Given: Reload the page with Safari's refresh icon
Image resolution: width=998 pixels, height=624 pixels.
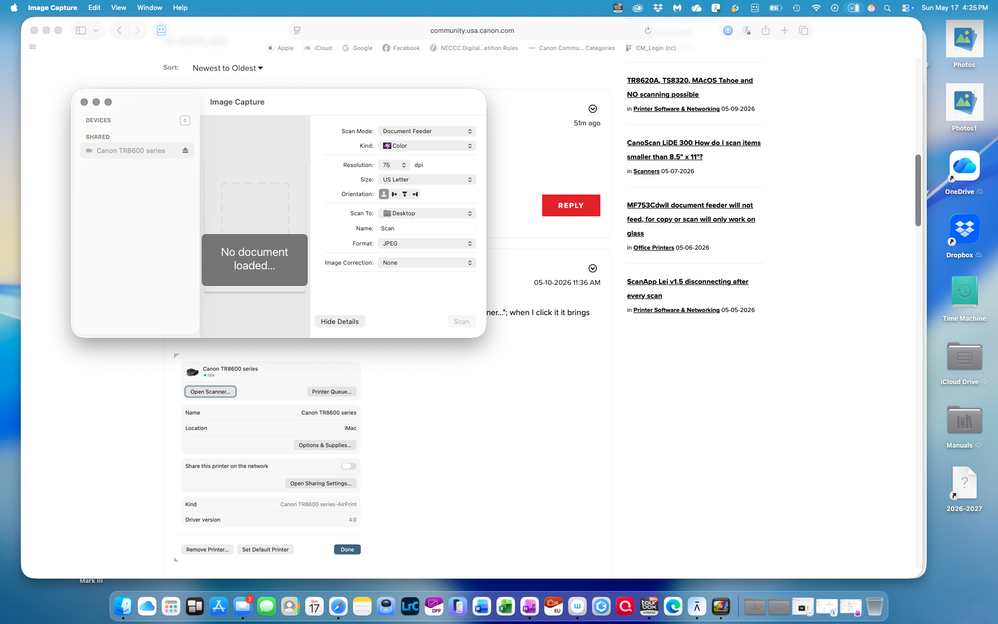Looking at the screenshot, I should (x=647, y=31).
